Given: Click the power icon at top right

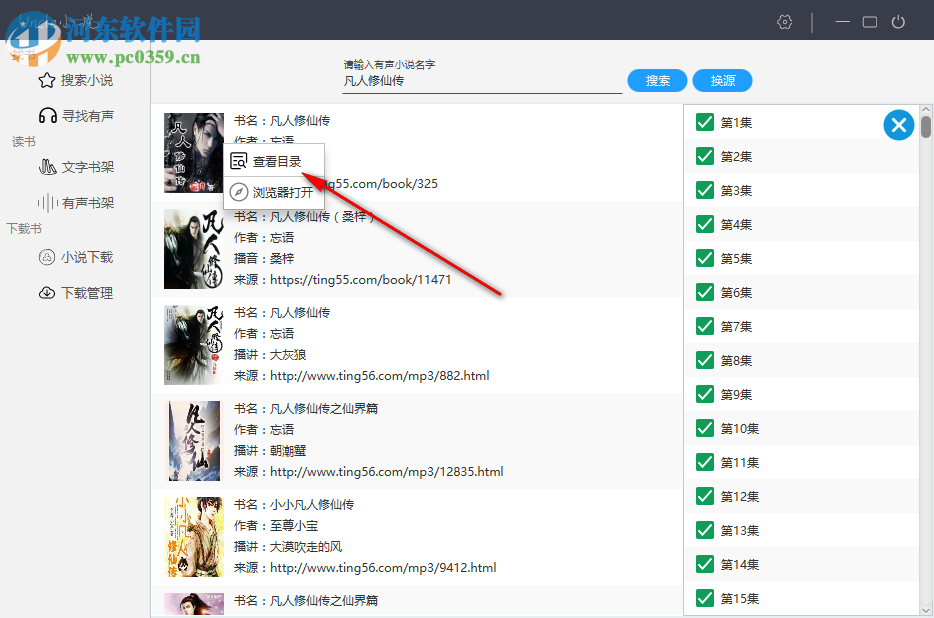Looking at the screenshot, I should point(898,21).
